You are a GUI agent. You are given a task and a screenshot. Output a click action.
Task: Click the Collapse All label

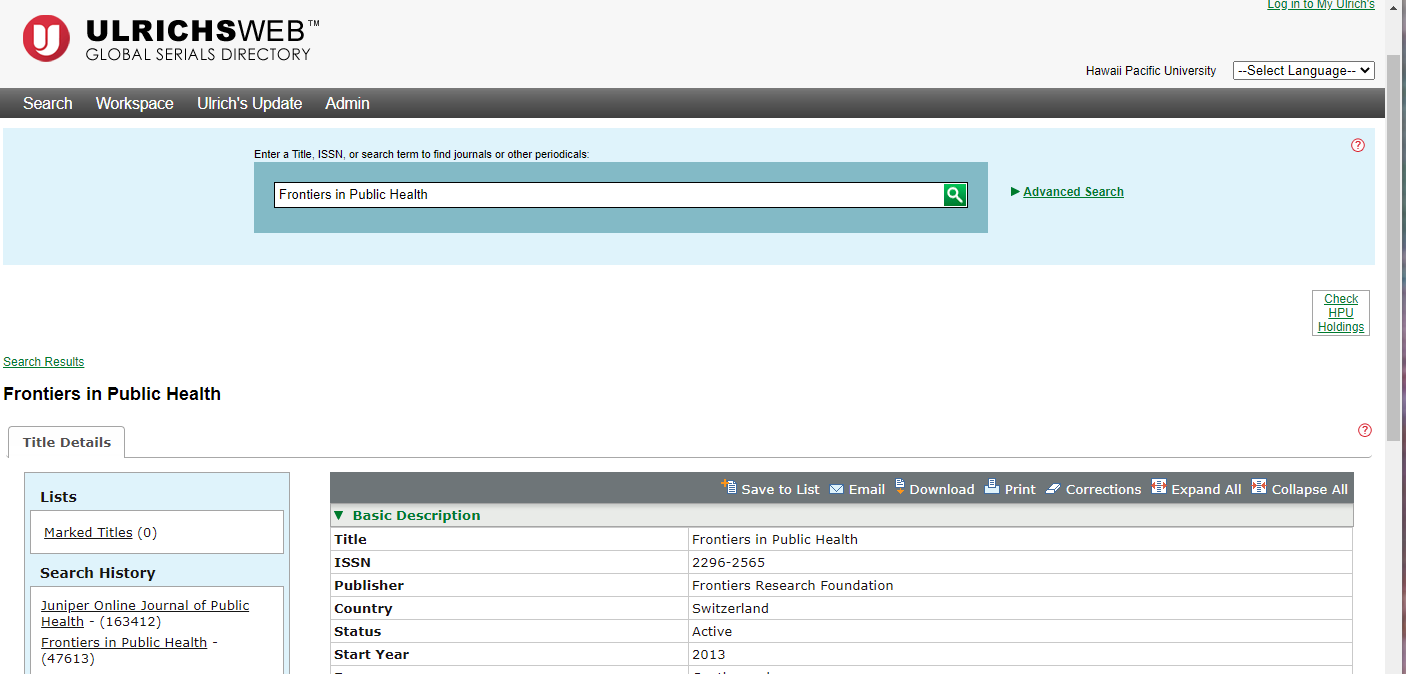tap(1310, 490)
